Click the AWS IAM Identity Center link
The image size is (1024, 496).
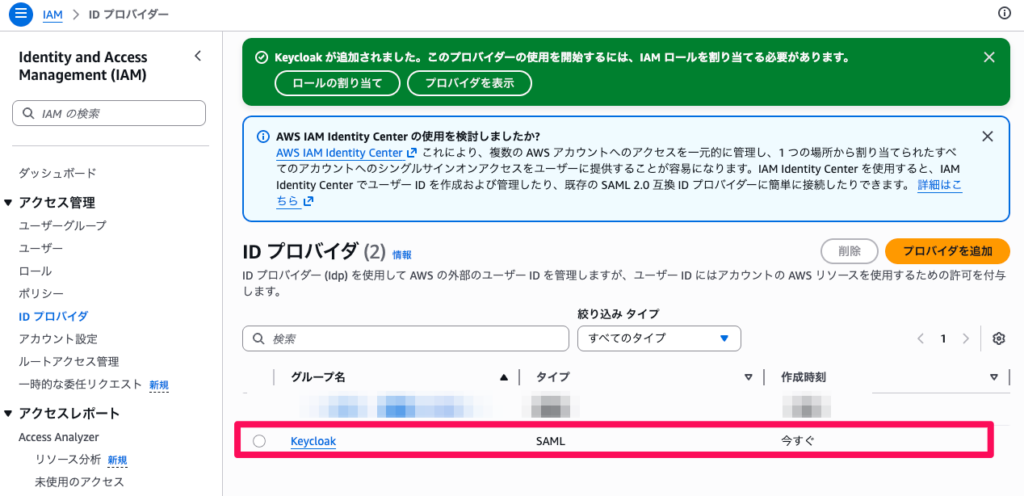(339, 153)
